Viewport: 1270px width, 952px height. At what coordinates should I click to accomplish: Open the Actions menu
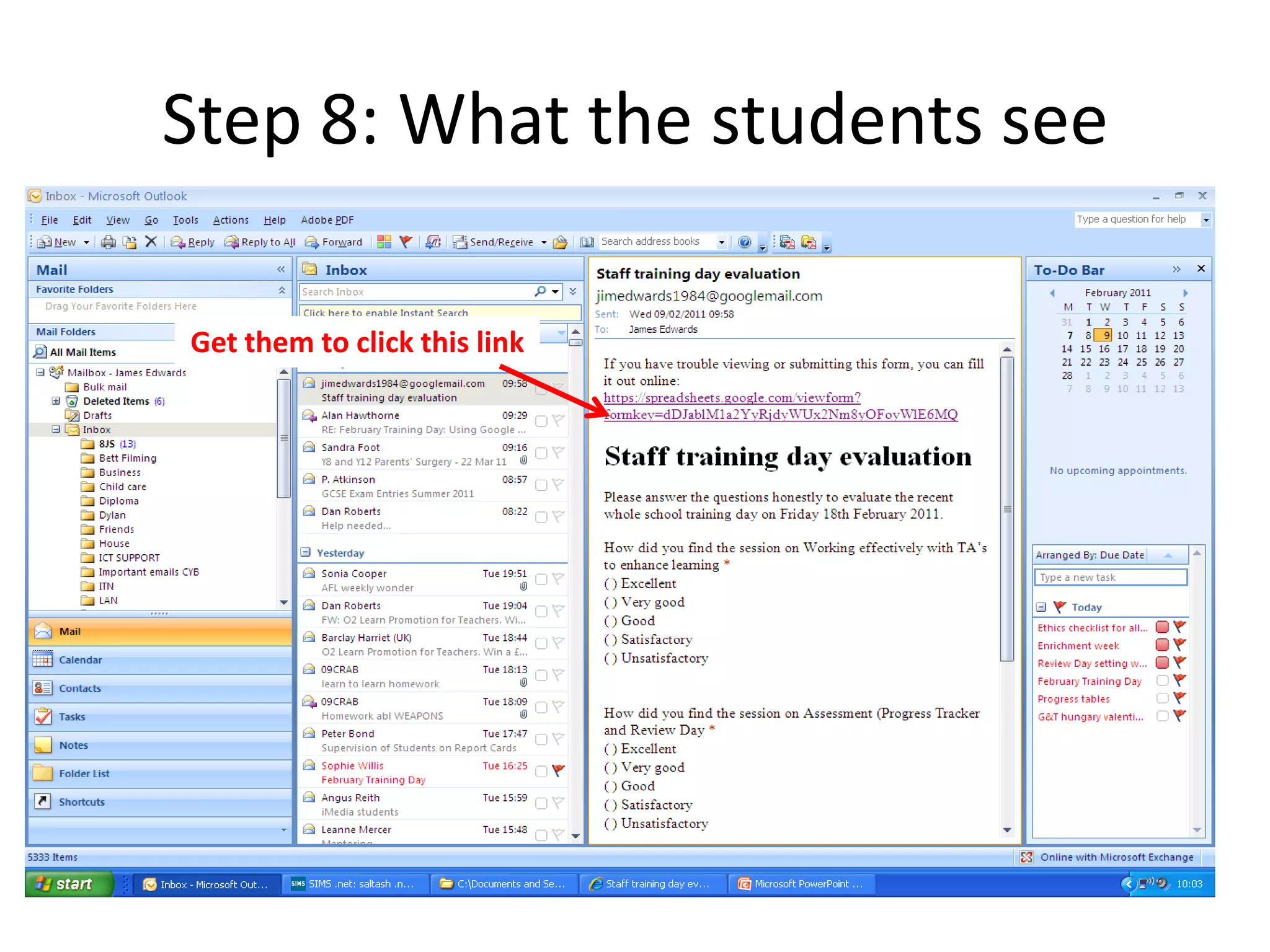point(231,220)
